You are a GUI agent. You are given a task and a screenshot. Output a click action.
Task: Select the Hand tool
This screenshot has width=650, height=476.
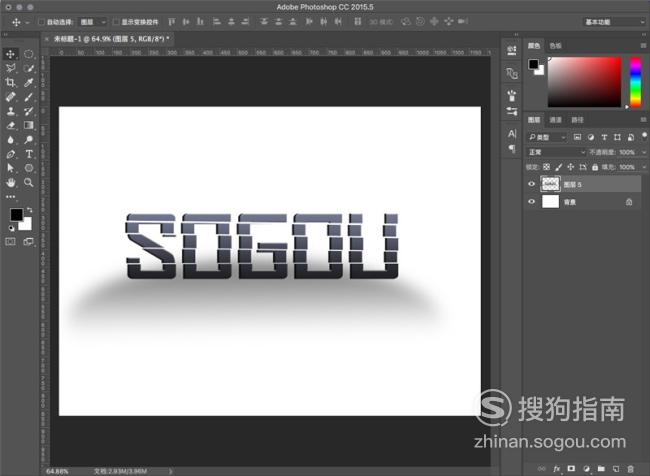(x=10, y=182)
